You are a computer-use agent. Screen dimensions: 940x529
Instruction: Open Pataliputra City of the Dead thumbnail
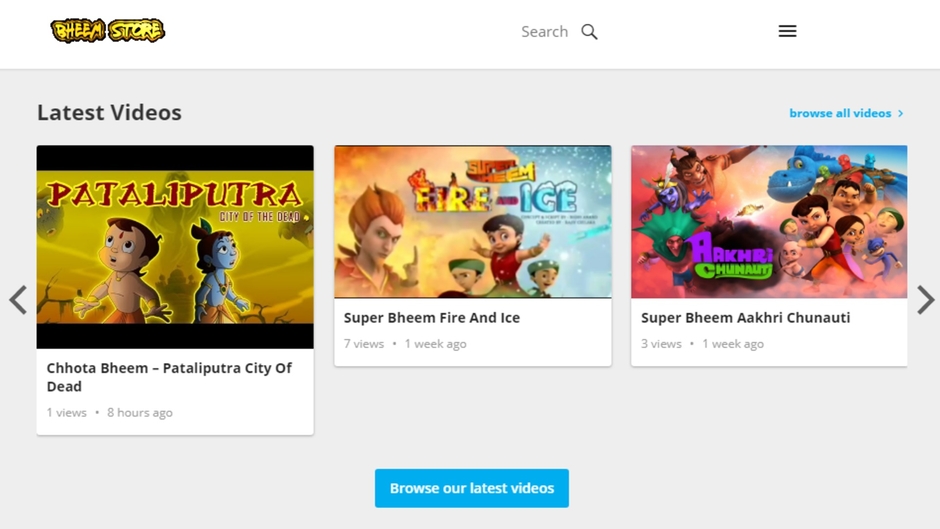[175, 247]
